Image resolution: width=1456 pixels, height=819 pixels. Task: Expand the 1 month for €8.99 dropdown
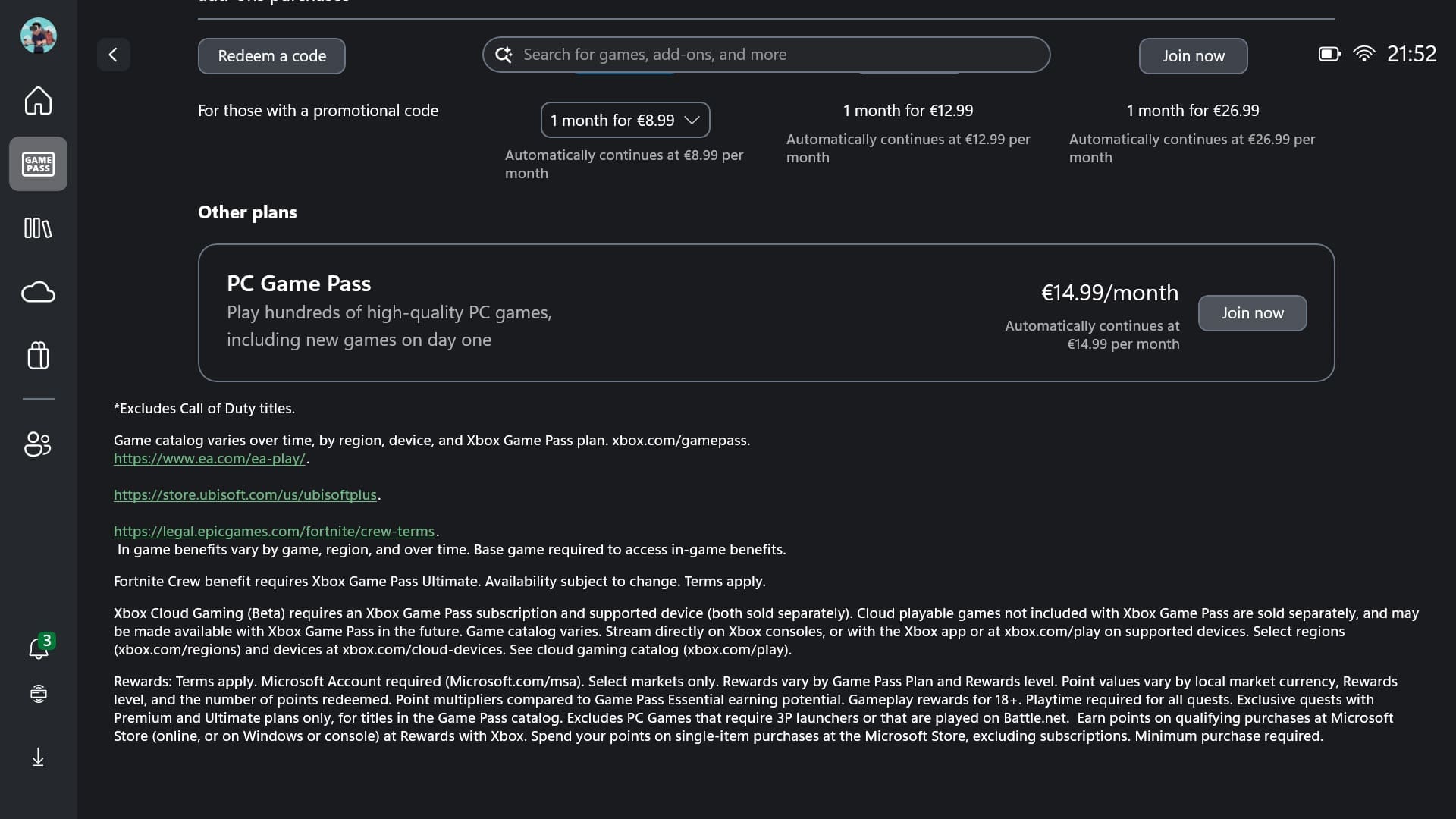pos(625,120)
